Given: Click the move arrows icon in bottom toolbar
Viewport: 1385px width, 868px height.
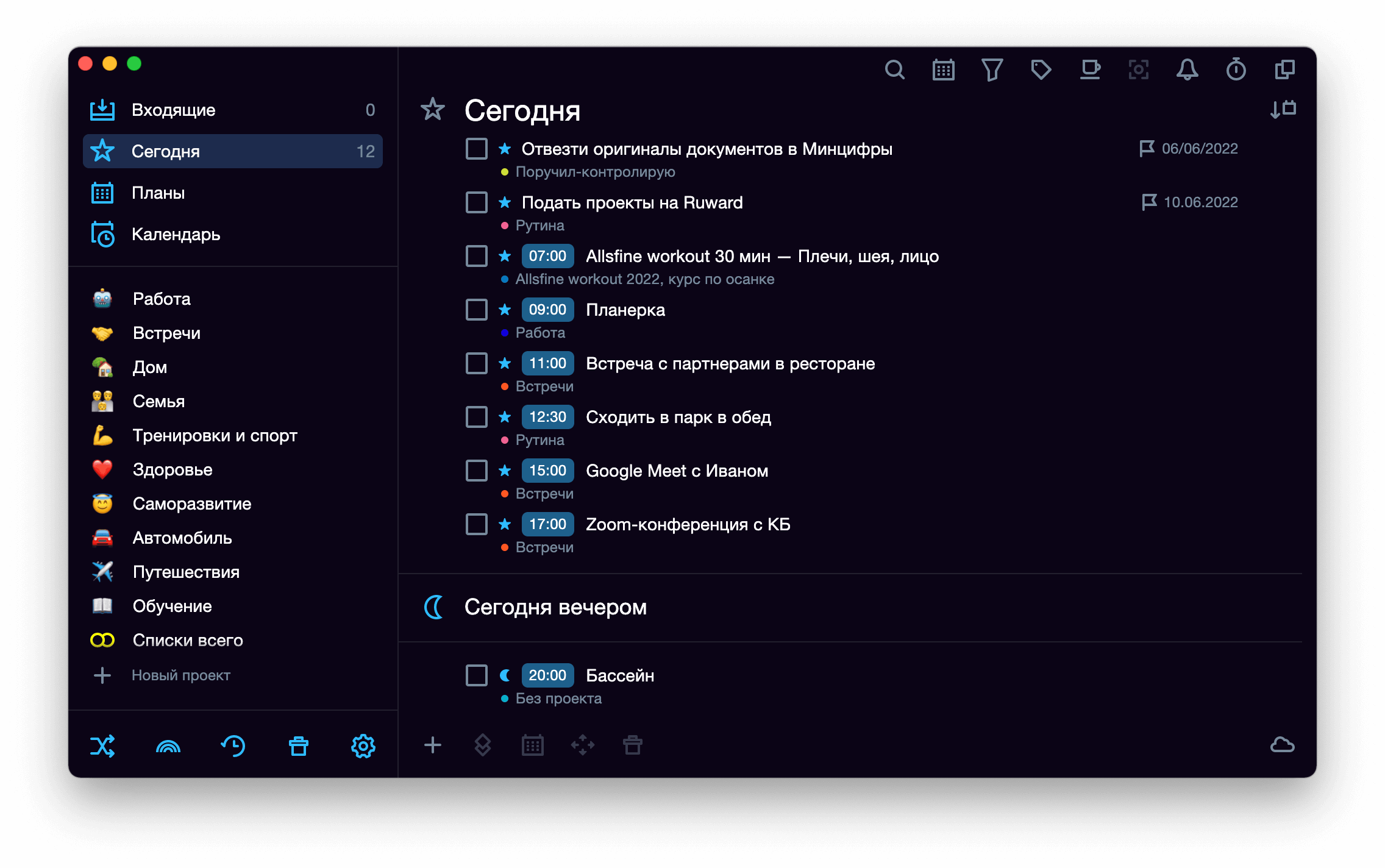Looking at the screenshot, I should 583,745.
